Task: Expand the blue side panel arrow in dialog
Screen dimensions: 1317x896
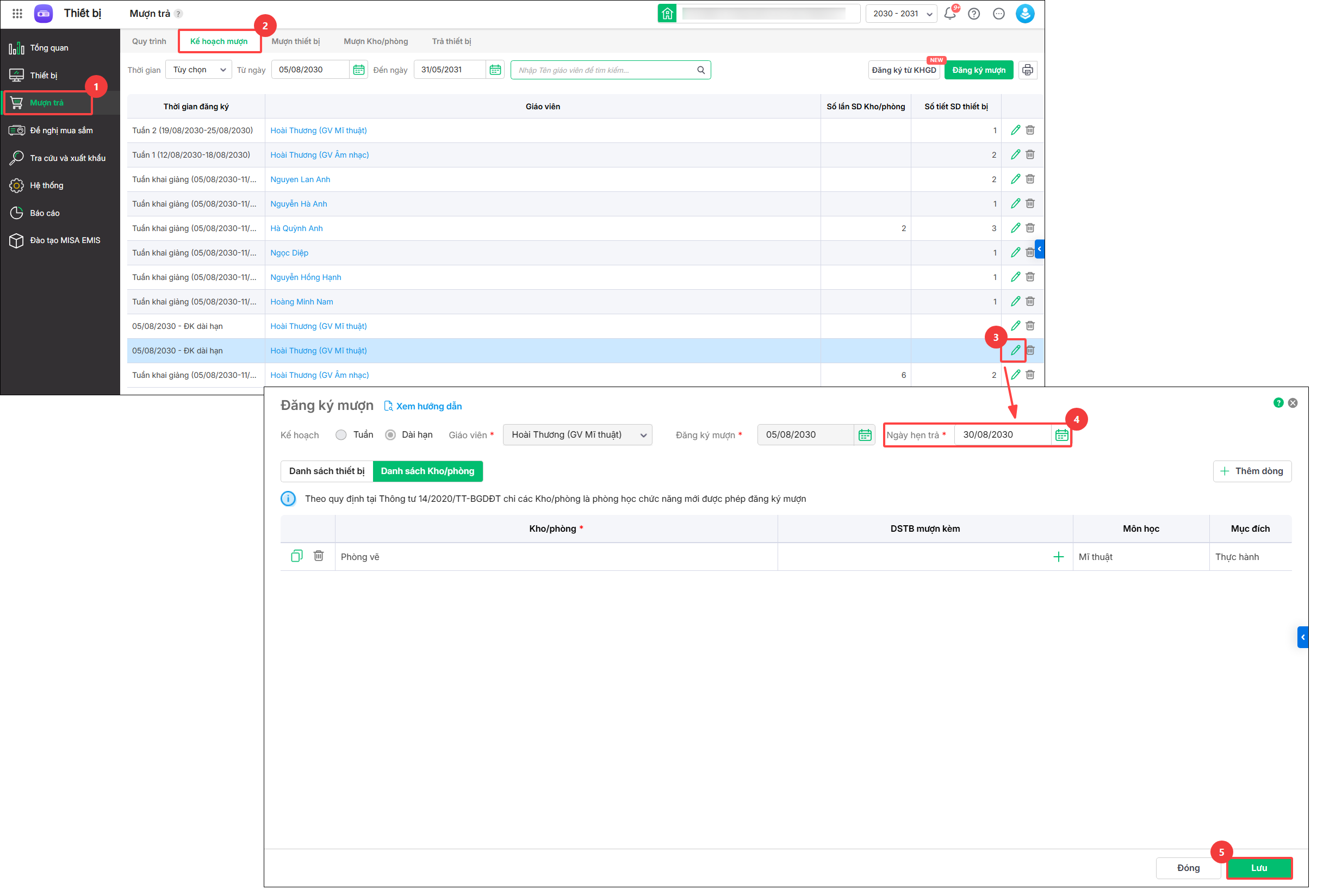Action: 1303,637
